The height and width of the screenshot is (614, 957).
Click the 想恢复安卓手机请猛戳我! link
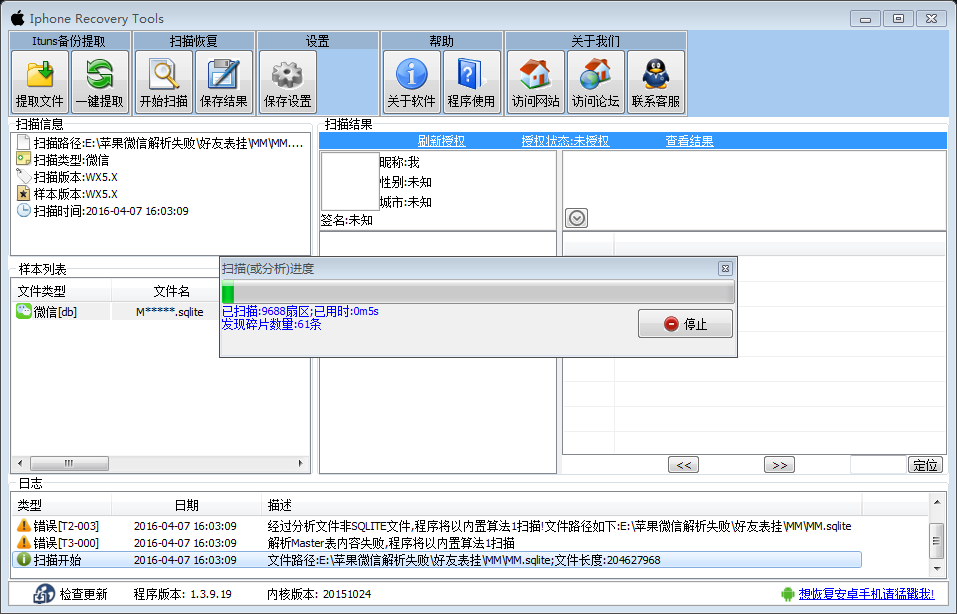(x=867, y=594)
